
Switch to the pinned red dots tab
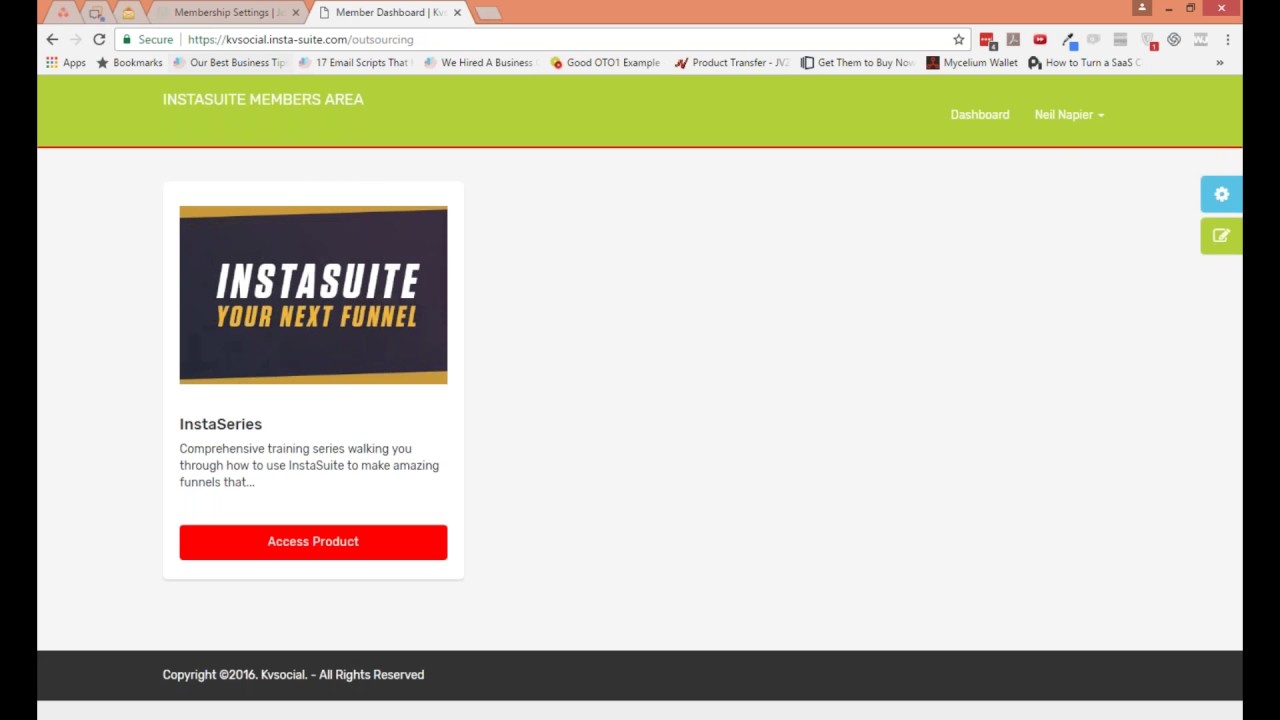tap(63, 12)
